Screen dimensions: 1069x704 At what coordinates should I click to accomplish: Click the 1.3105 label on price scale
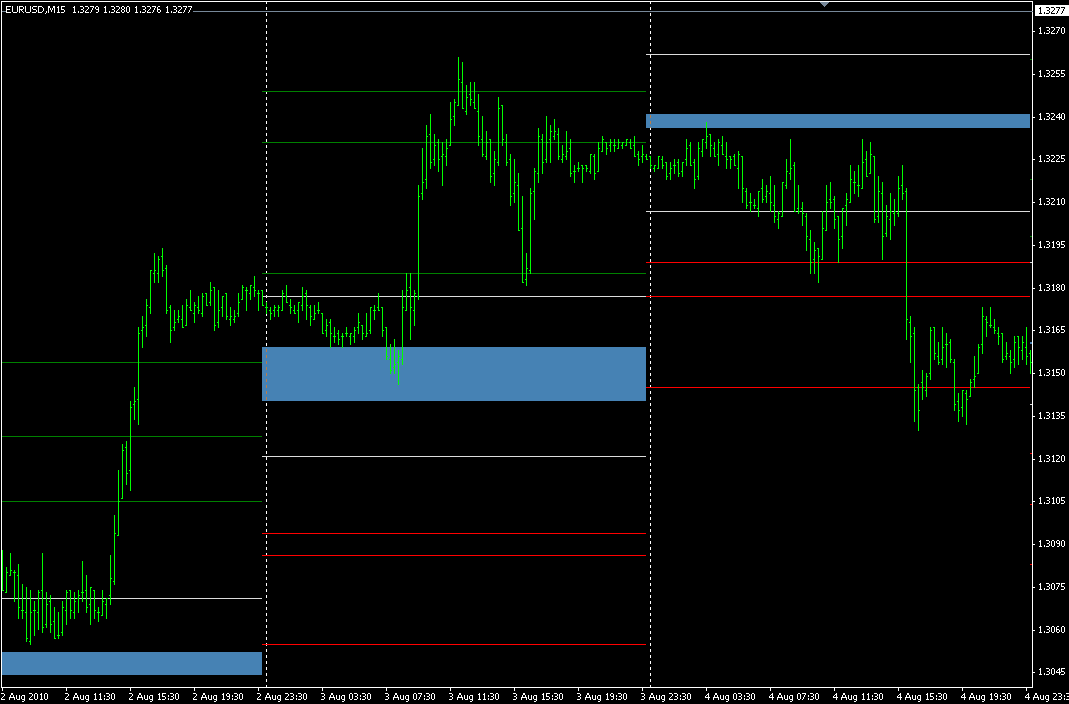1050,501
